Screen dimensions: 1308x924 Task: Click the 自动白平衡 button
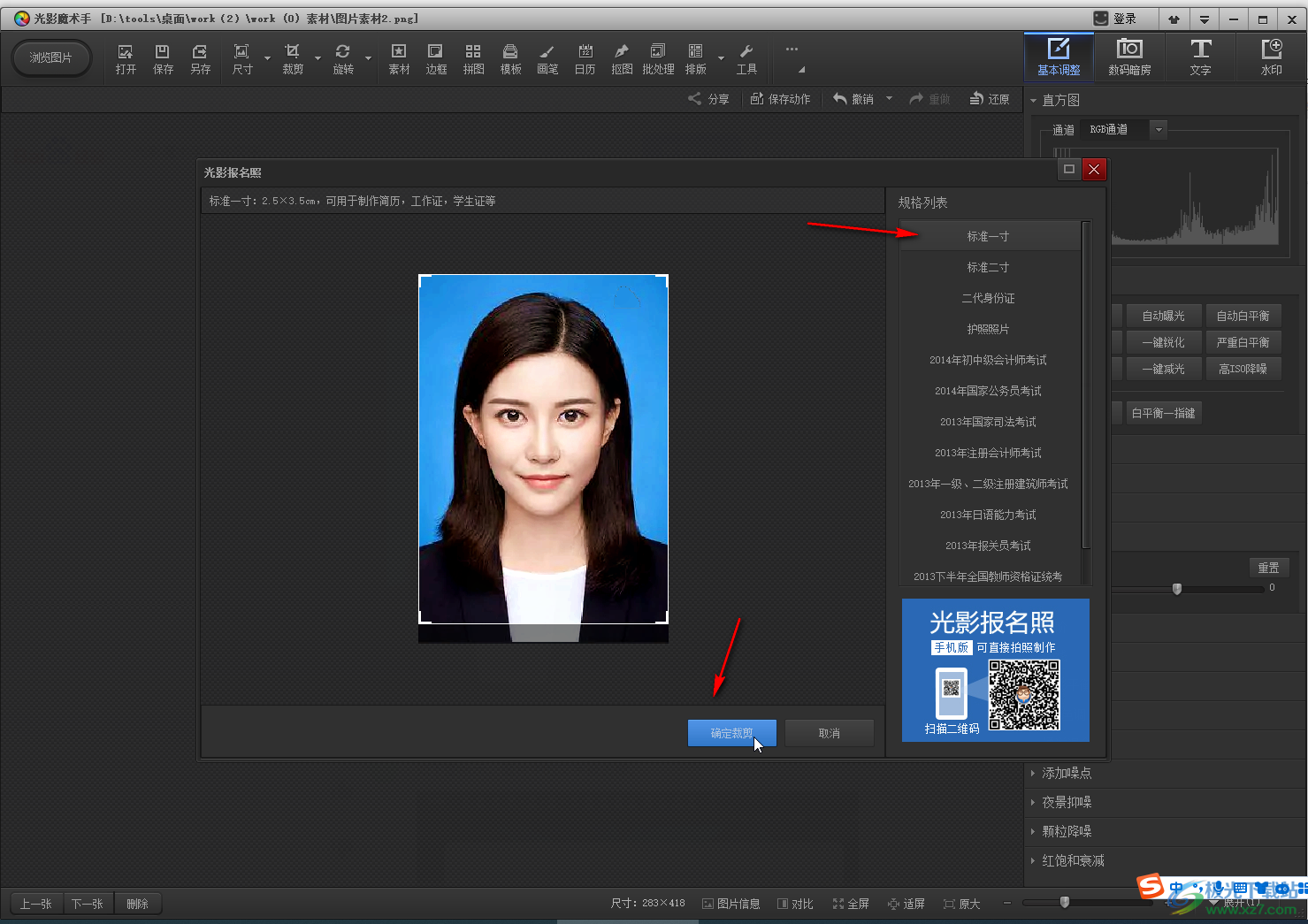tap(1243, 316)
